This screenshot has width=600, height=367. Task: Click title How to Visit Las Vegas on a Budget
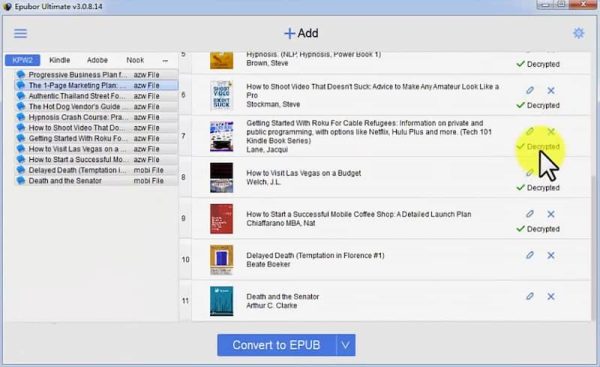[304, 173]
